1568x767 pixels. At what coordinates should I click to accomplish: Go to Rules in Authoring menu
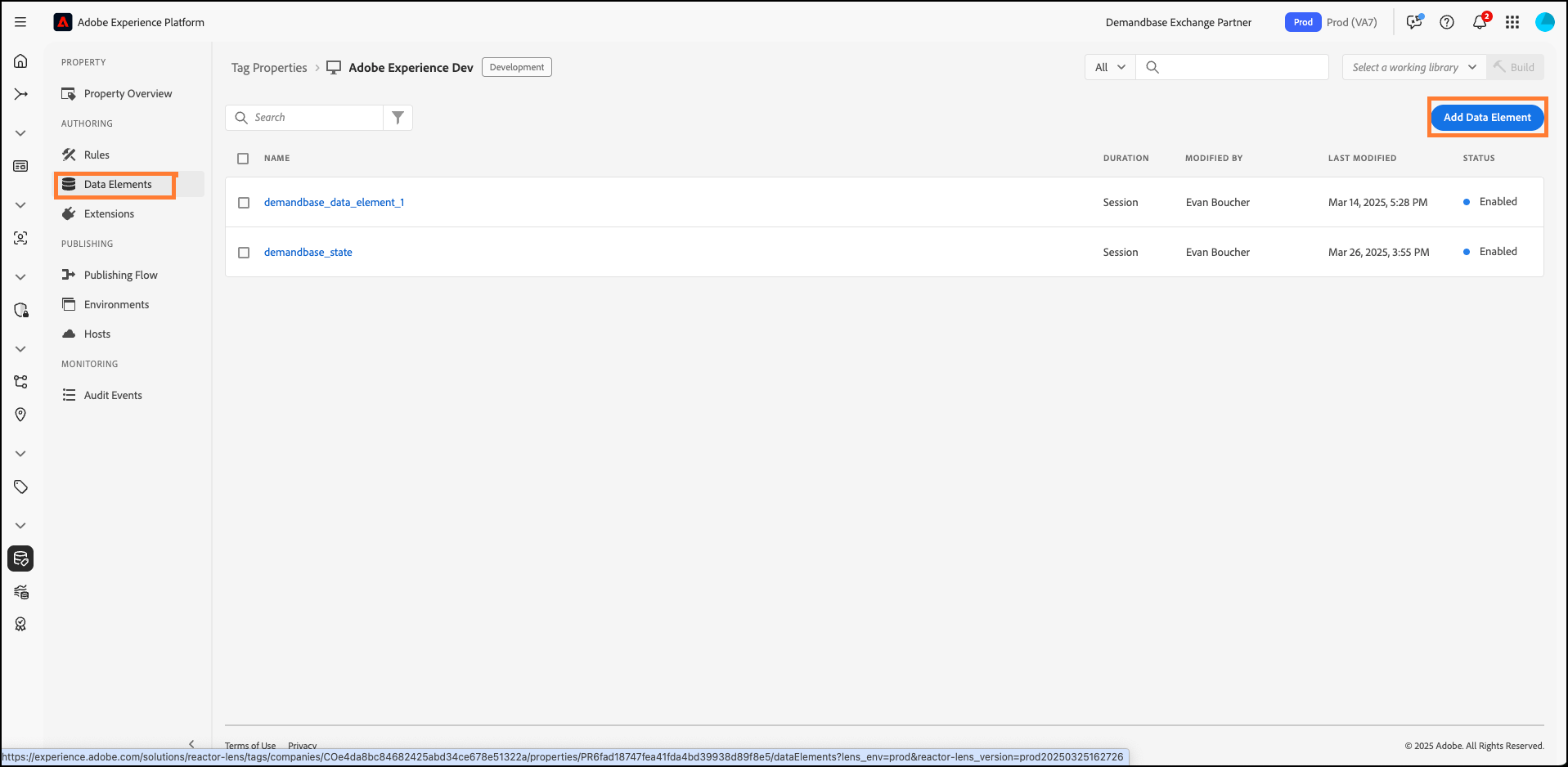click(97, 155)
